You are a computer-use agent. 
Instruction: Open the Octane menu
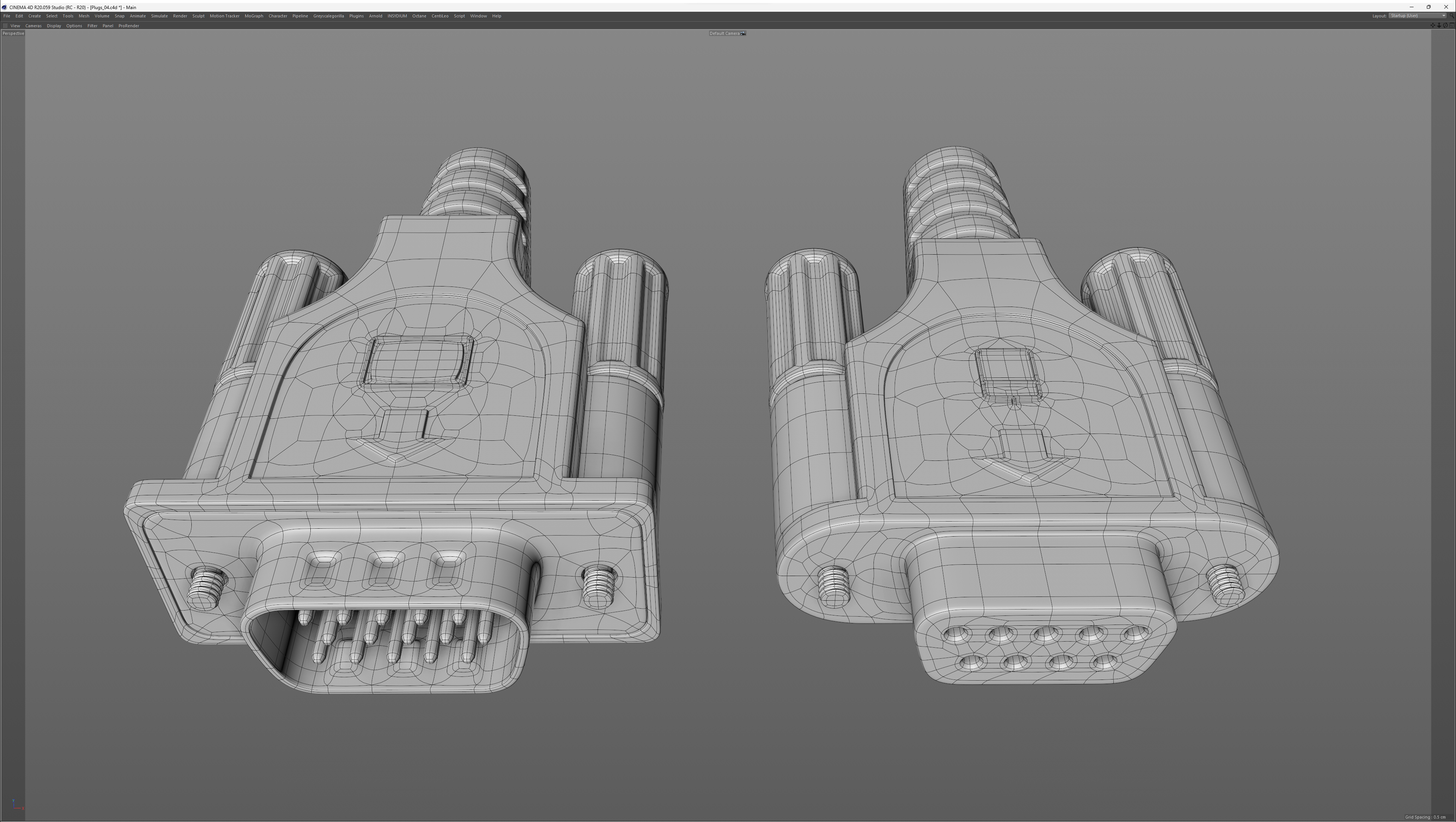coord(419,16)
